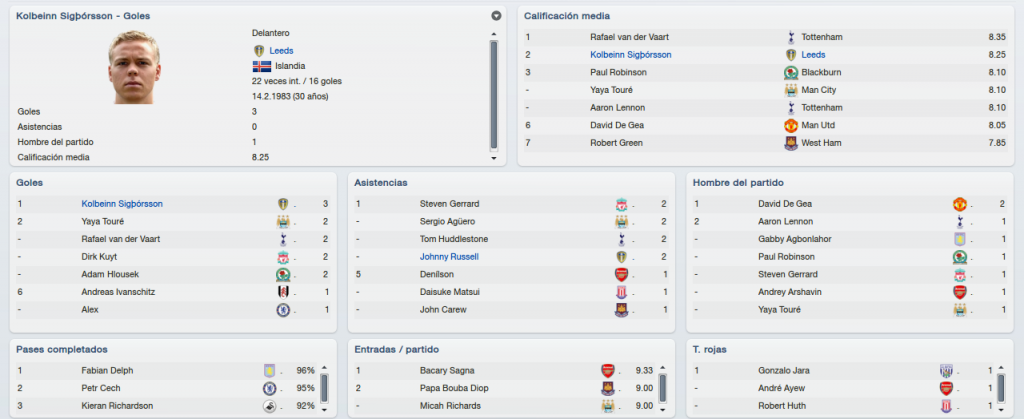The height and width of the screenshot is (419, 1024).
Task: Click Kolbeinn Sigþórsson's face portrait
Action: [134, 67]
